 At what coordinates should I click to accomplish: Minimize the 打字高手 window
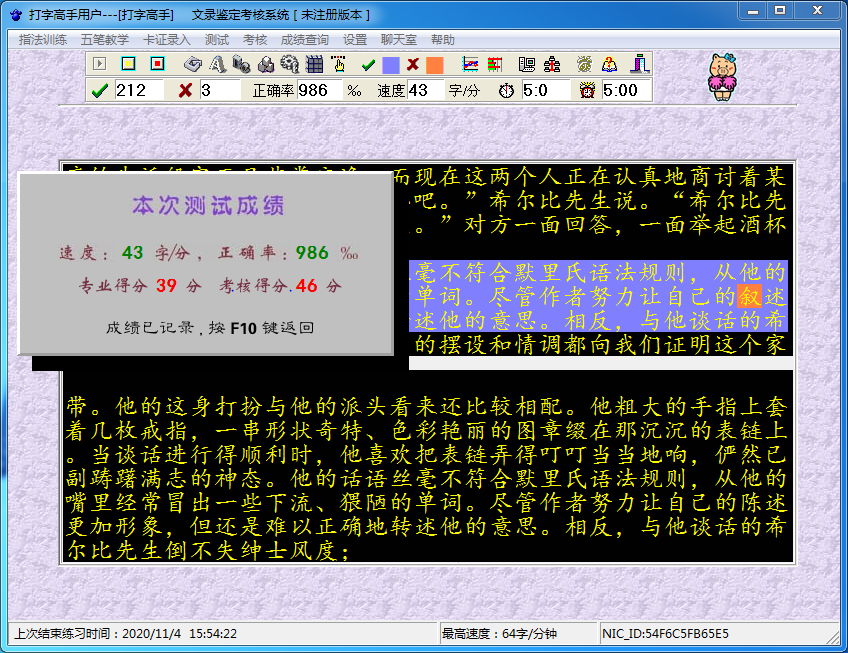[753, 11]
